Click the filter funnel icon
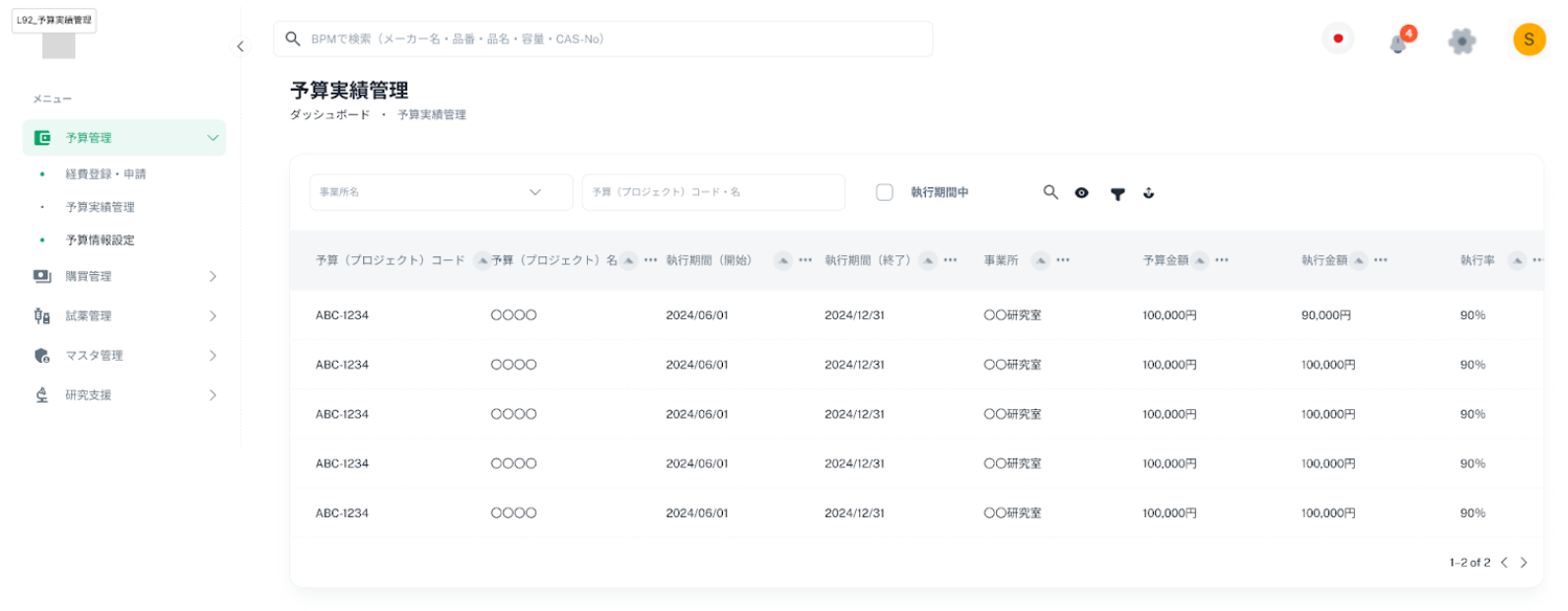Viewport: 1568px width, 611px height. point(1117,194)
